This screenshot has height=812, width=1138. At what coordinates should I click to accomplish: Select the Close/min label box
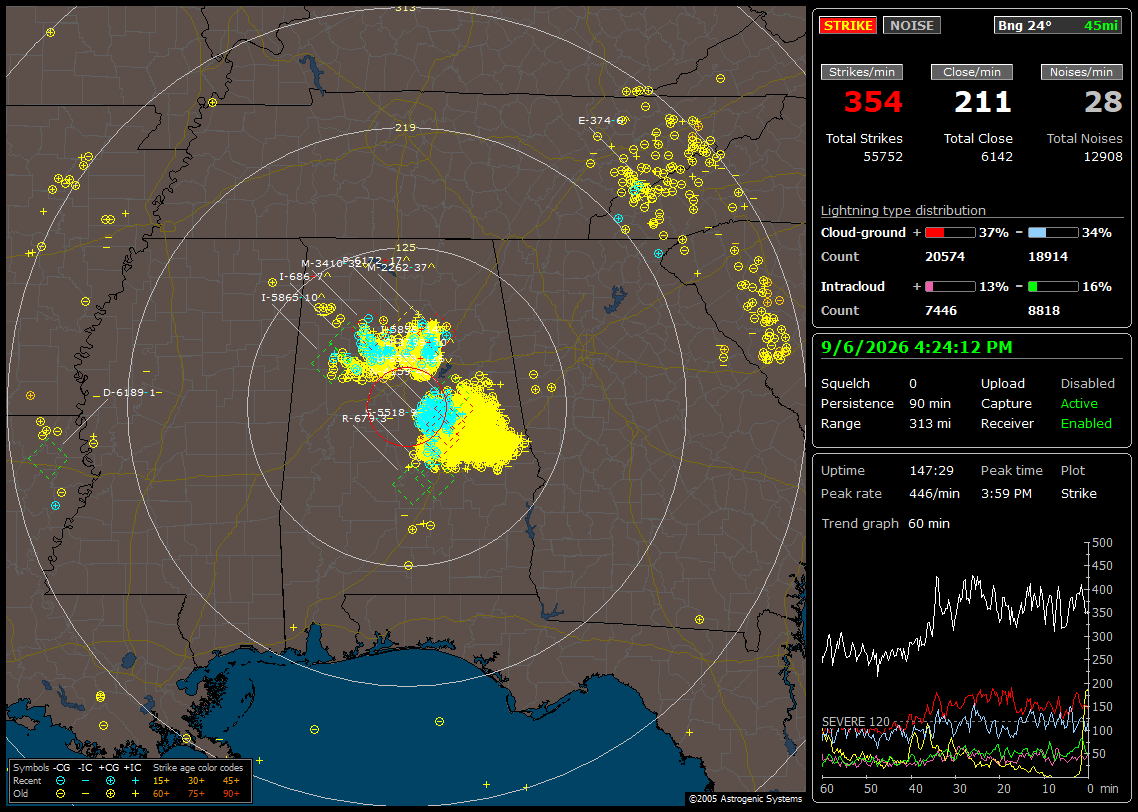(x=971, y=72)
